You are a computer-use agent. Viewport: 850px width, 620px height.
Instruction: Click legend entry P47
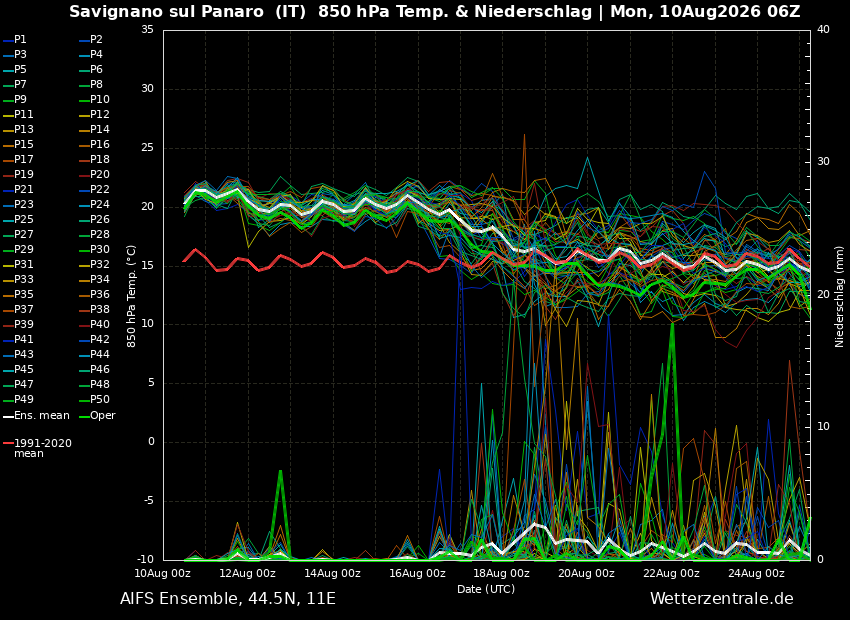coord(18,384)
